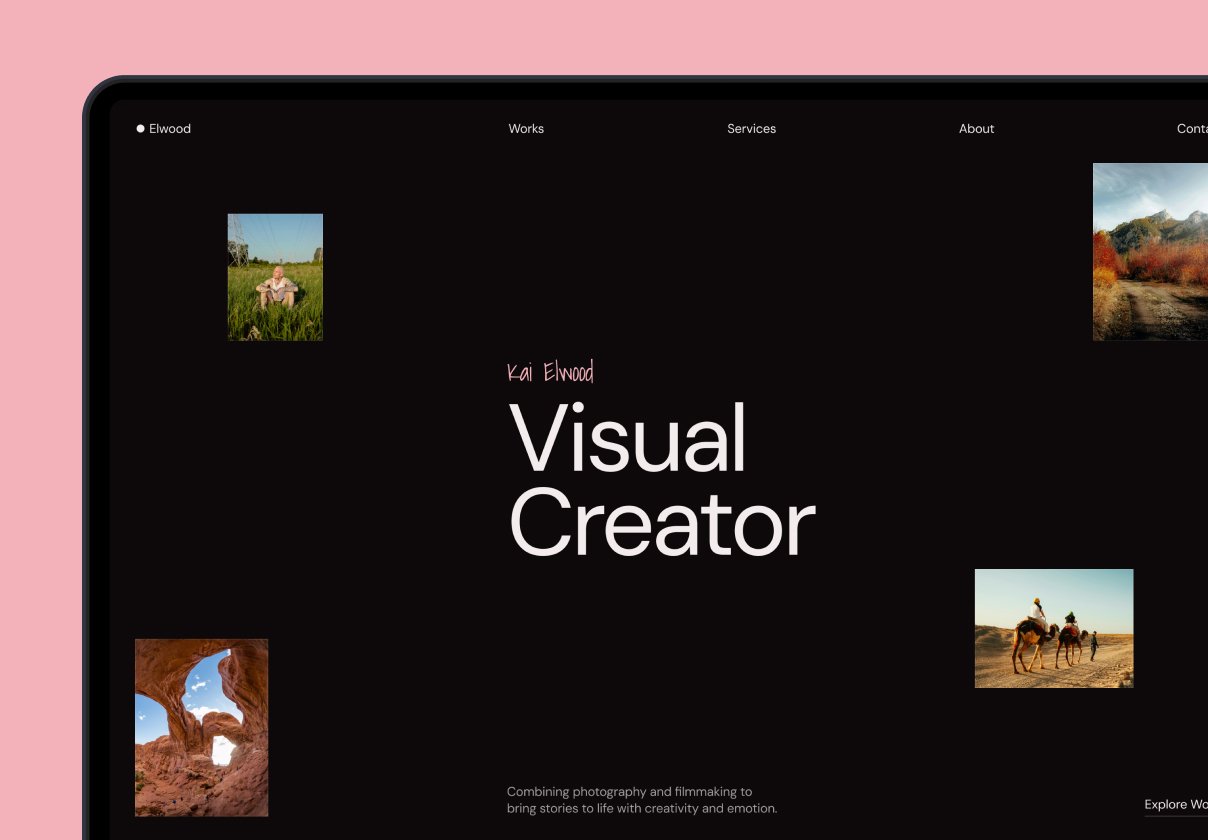Open the man sitting in grass photo
The height and width of the screenshot is (840, 1208).
(275, 277)
